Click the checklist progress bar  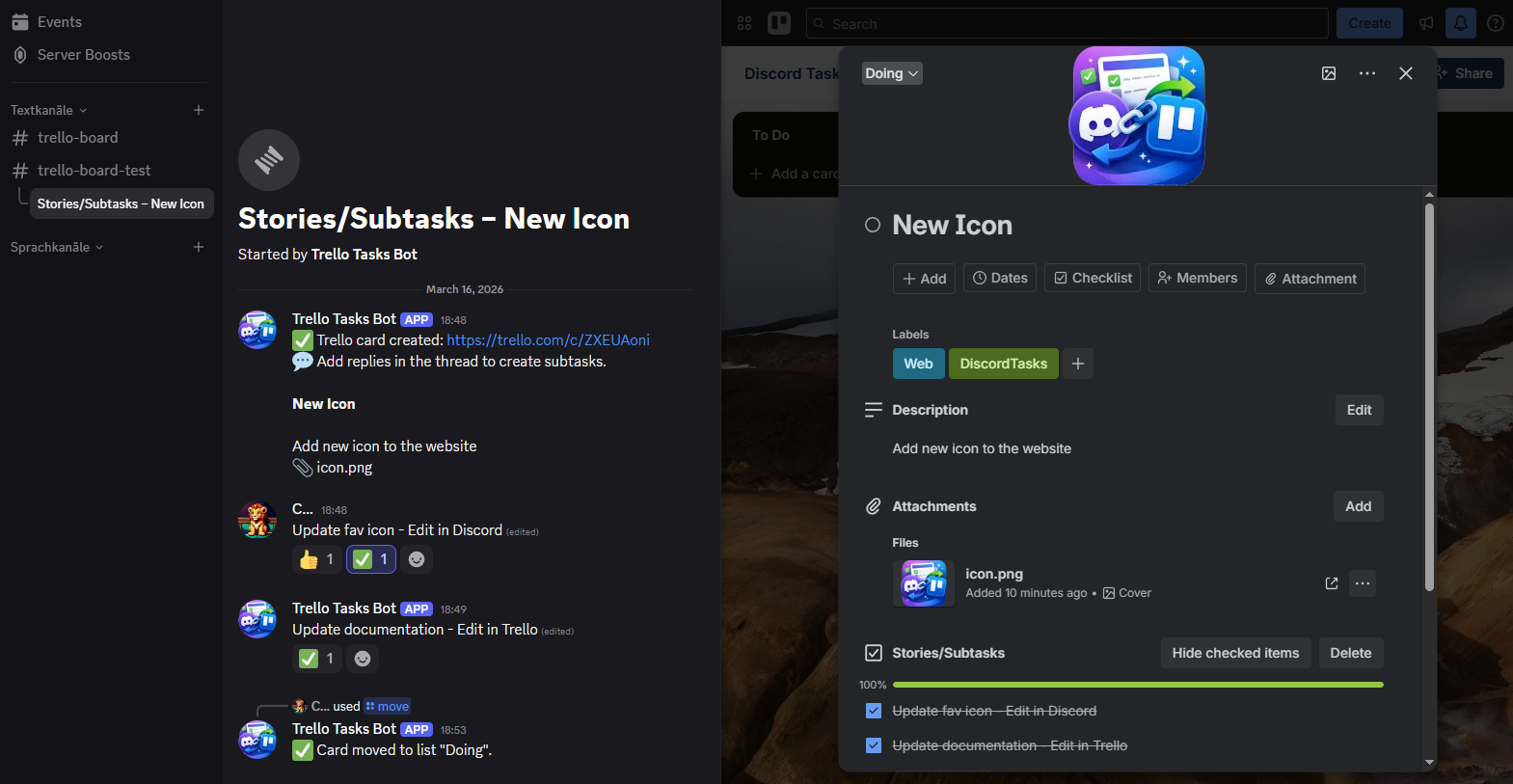[x=1138, y=685]
